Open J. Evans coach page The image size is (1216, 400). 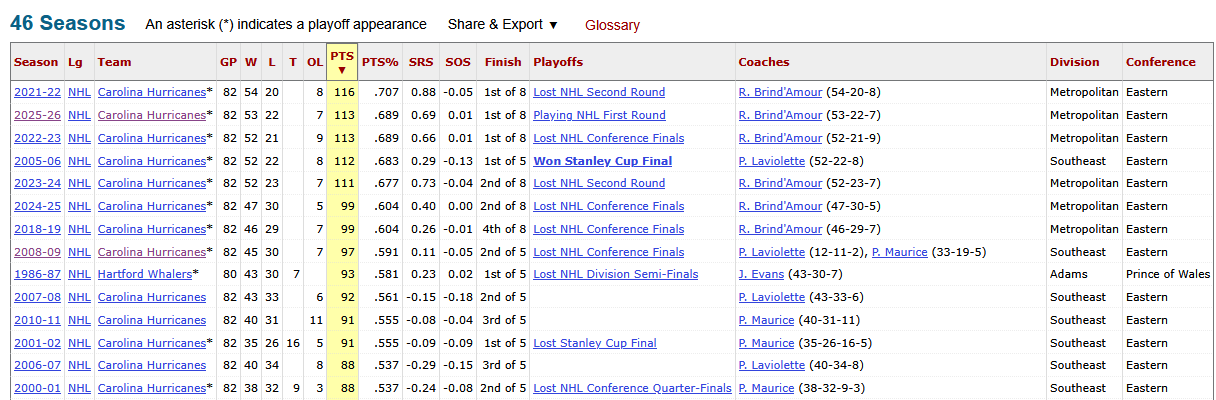(x=760, y=274)
